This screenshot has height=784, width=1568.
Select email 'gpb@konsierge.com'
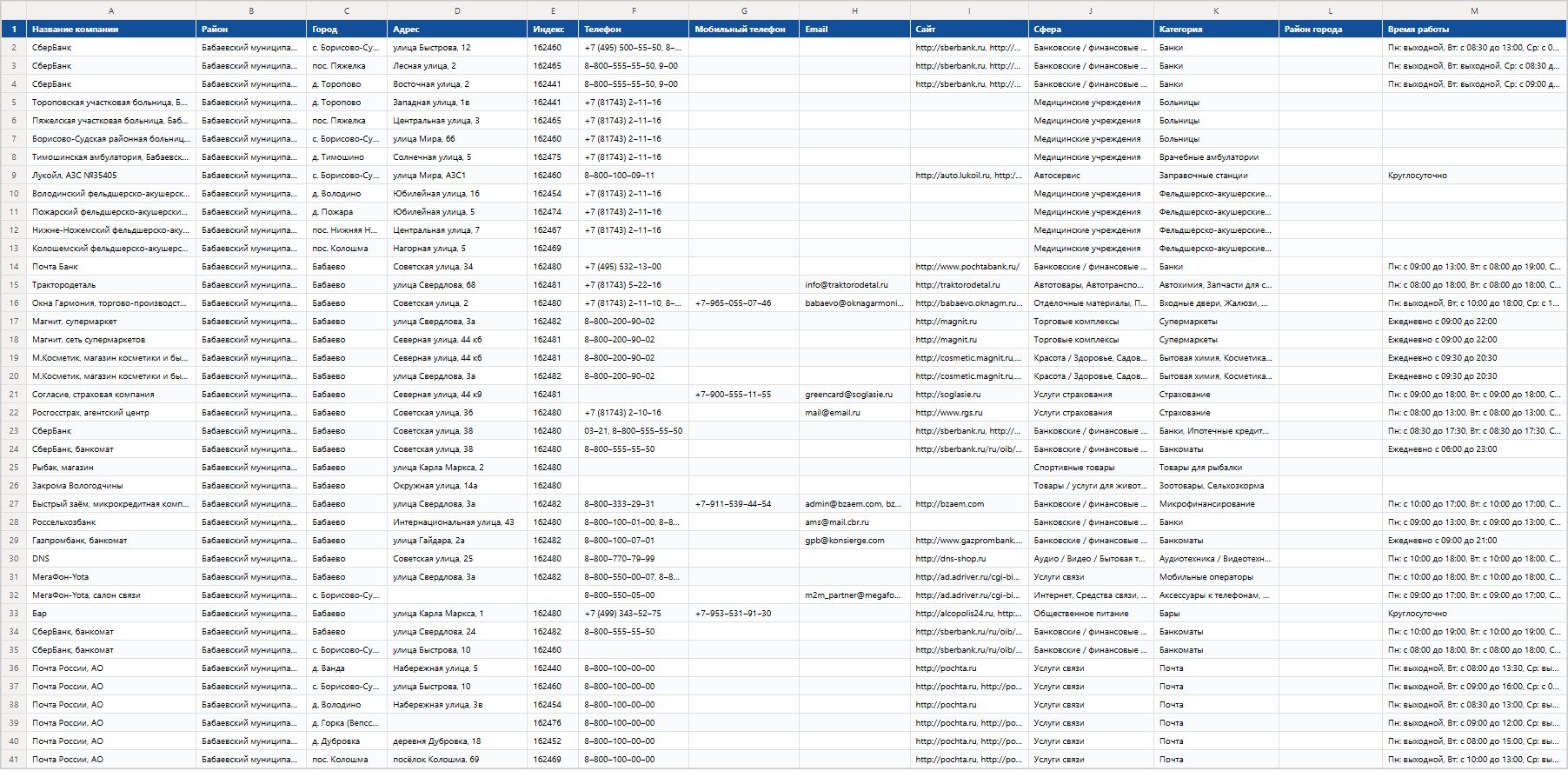[x=854, y=541]
